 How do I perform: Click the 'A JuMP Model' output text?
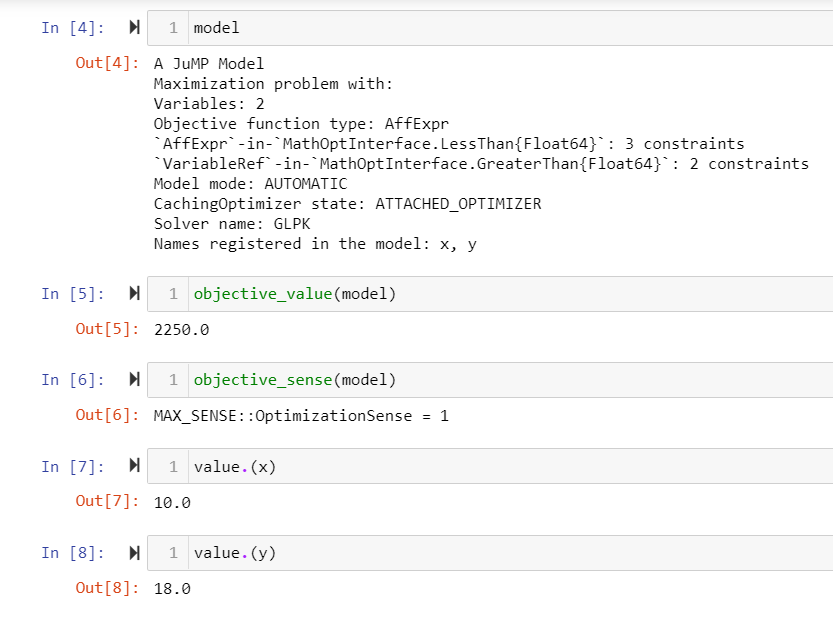tap(208, 64)
